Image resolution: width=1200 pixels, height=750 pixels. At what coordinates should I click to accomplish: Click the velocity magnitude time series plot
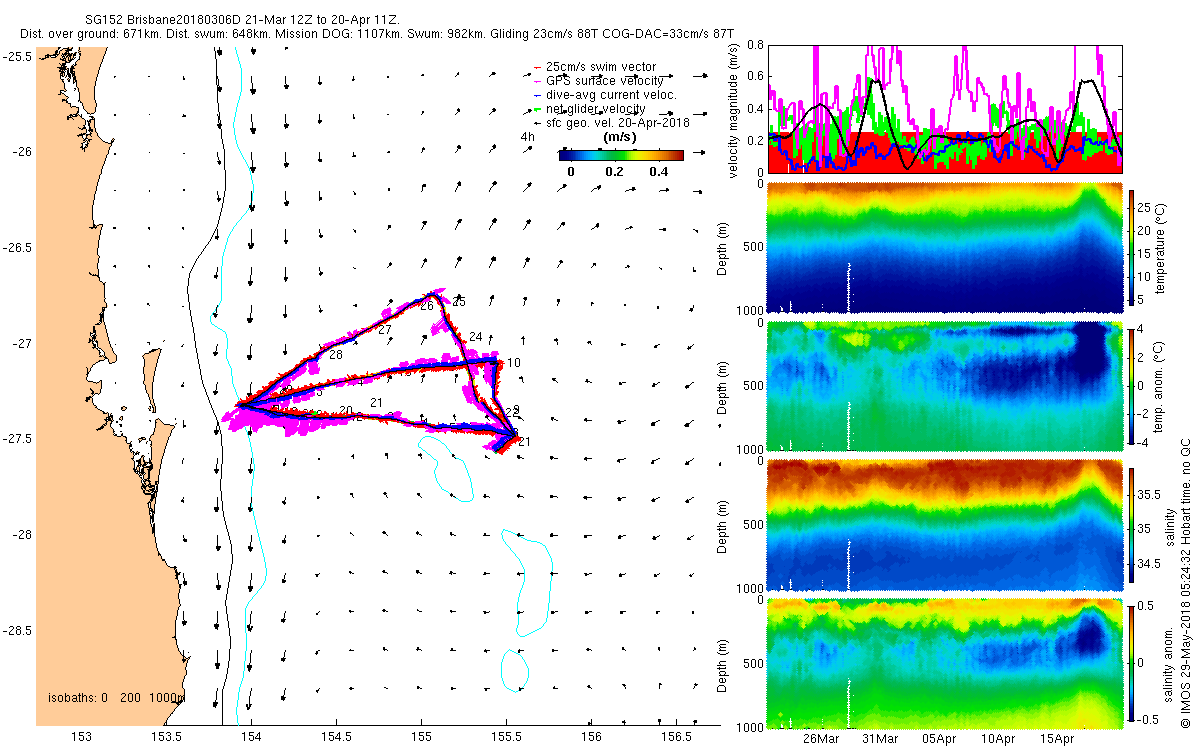[x=944, y=108]
